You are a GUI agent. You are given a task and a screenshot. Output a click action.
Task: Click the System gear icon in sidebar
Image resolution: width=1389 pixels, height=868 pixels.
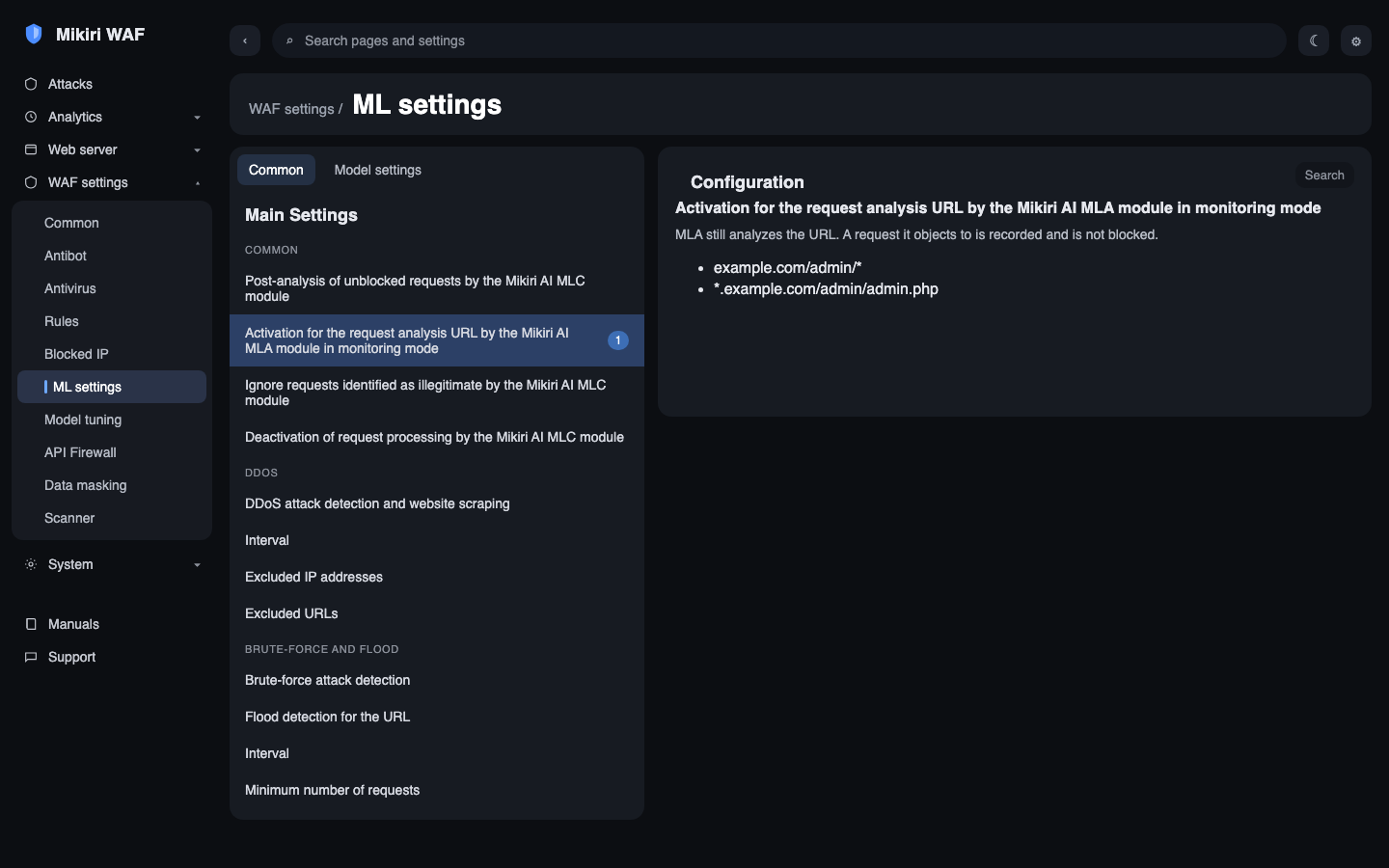tap(31, 564)
